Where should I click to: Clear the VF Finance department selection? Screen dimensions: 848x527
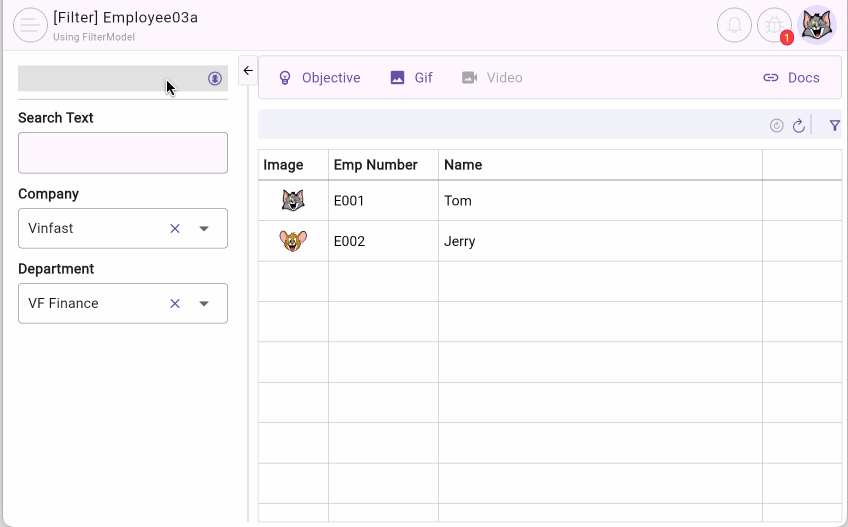pos(175,303)
